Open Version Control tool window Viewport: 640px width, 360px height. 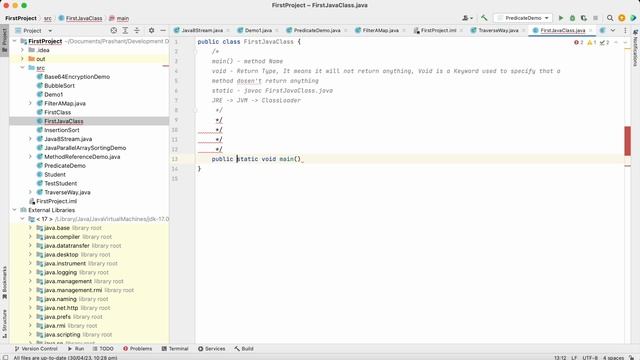click(x=36, y=349)
